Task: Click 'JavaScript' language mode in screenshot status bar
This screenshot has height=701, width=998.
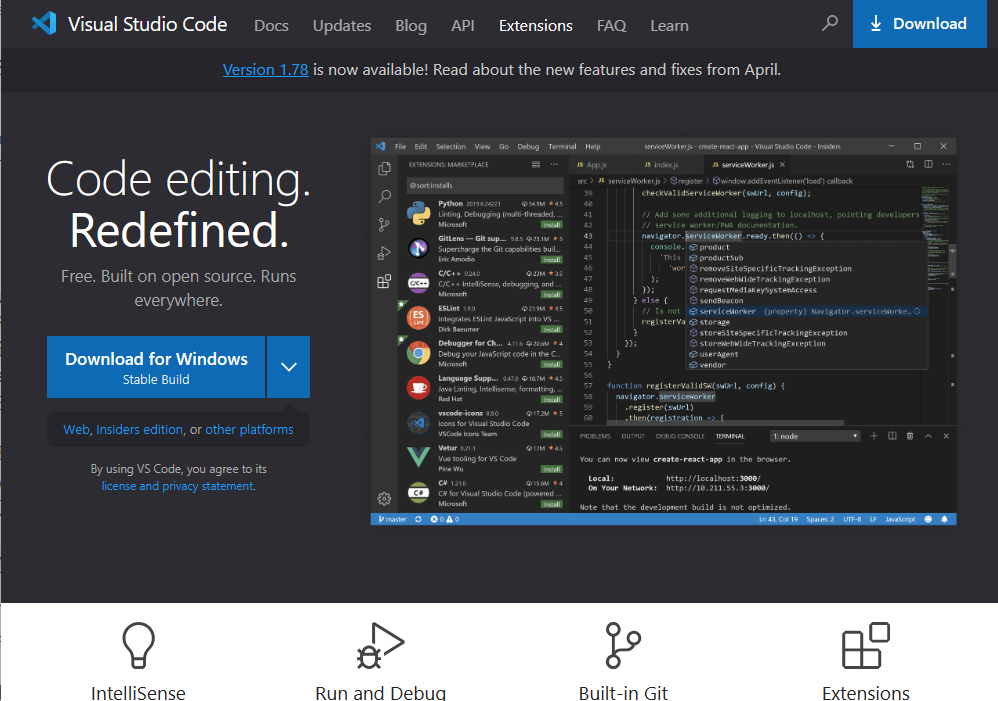Action: point(900,520)
